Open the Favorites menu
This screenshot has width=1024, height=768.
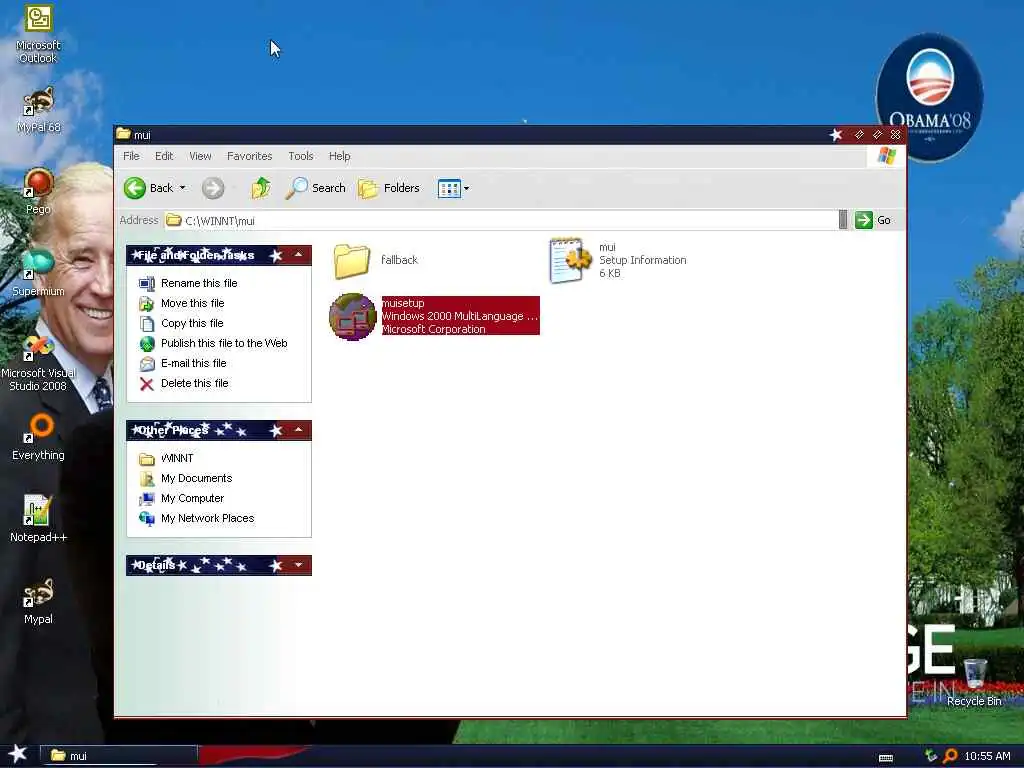[249, 156]
